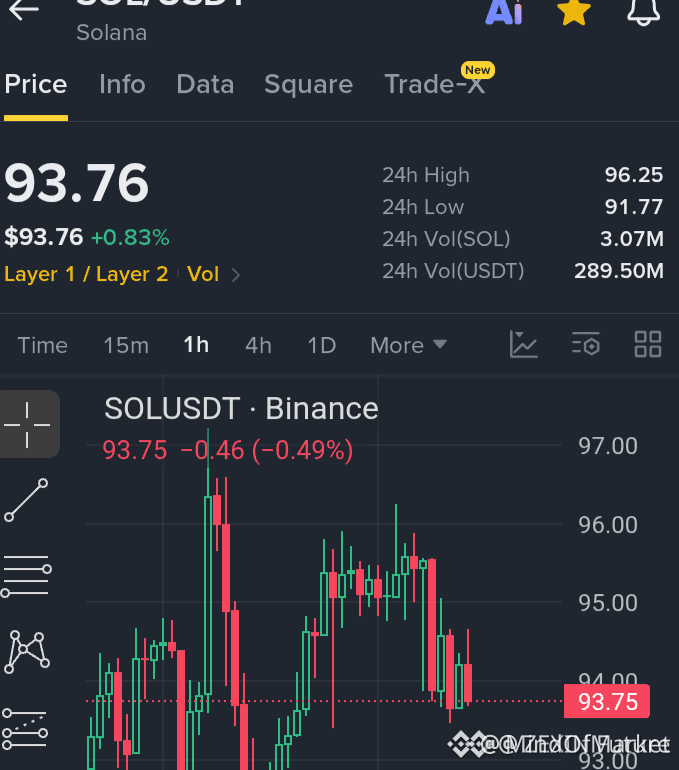679x770 pixels.
Task: Select the horizontal lines drawing tool
Action: pyautogui.click(x=27, y=576)
